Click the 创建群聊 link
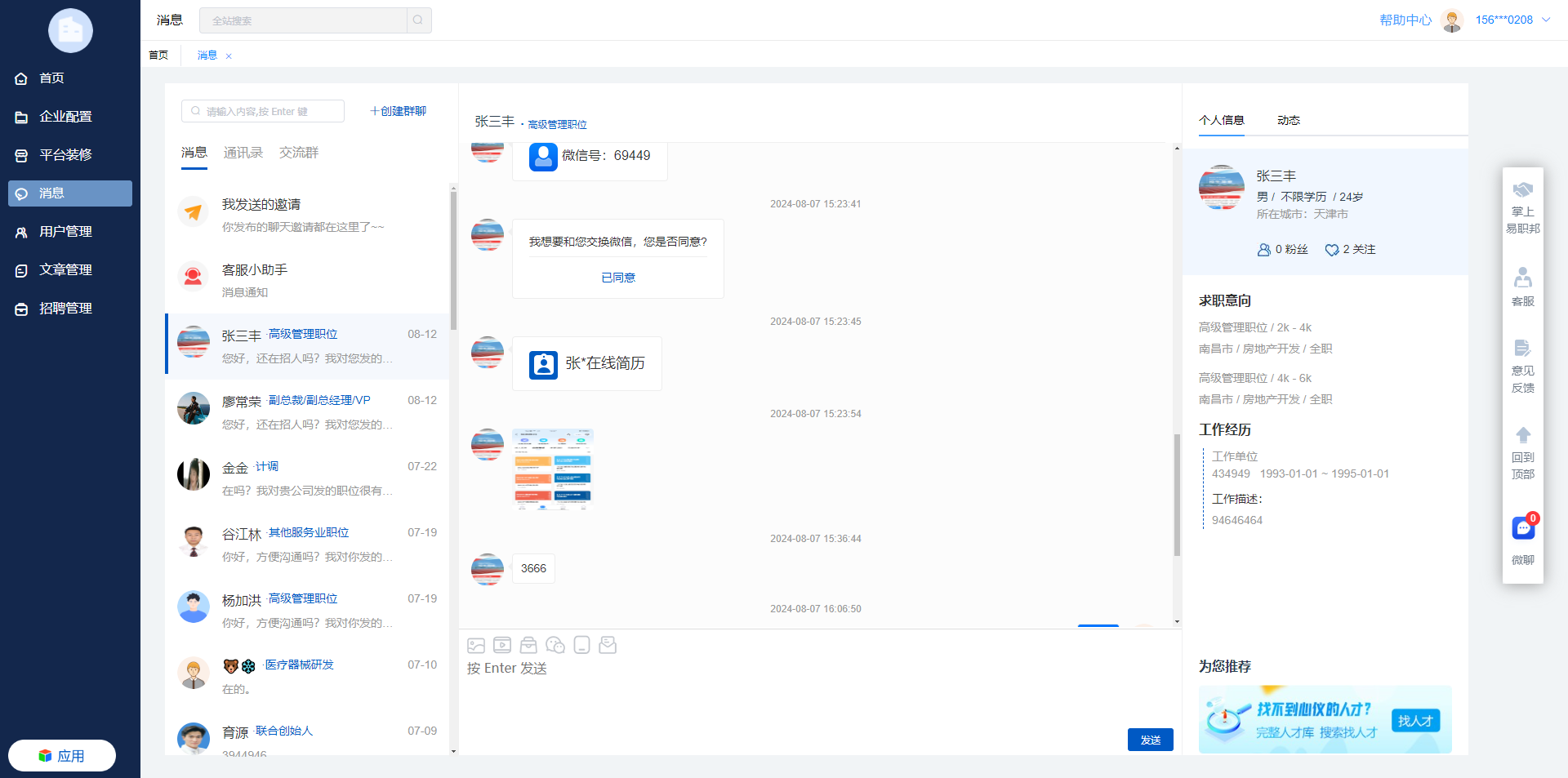 click(x=399, y=111)
